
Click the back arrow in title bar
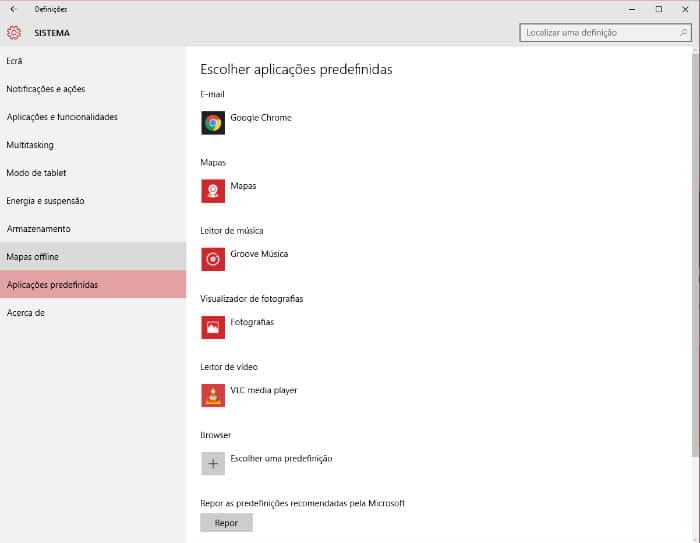pos(13,9)
